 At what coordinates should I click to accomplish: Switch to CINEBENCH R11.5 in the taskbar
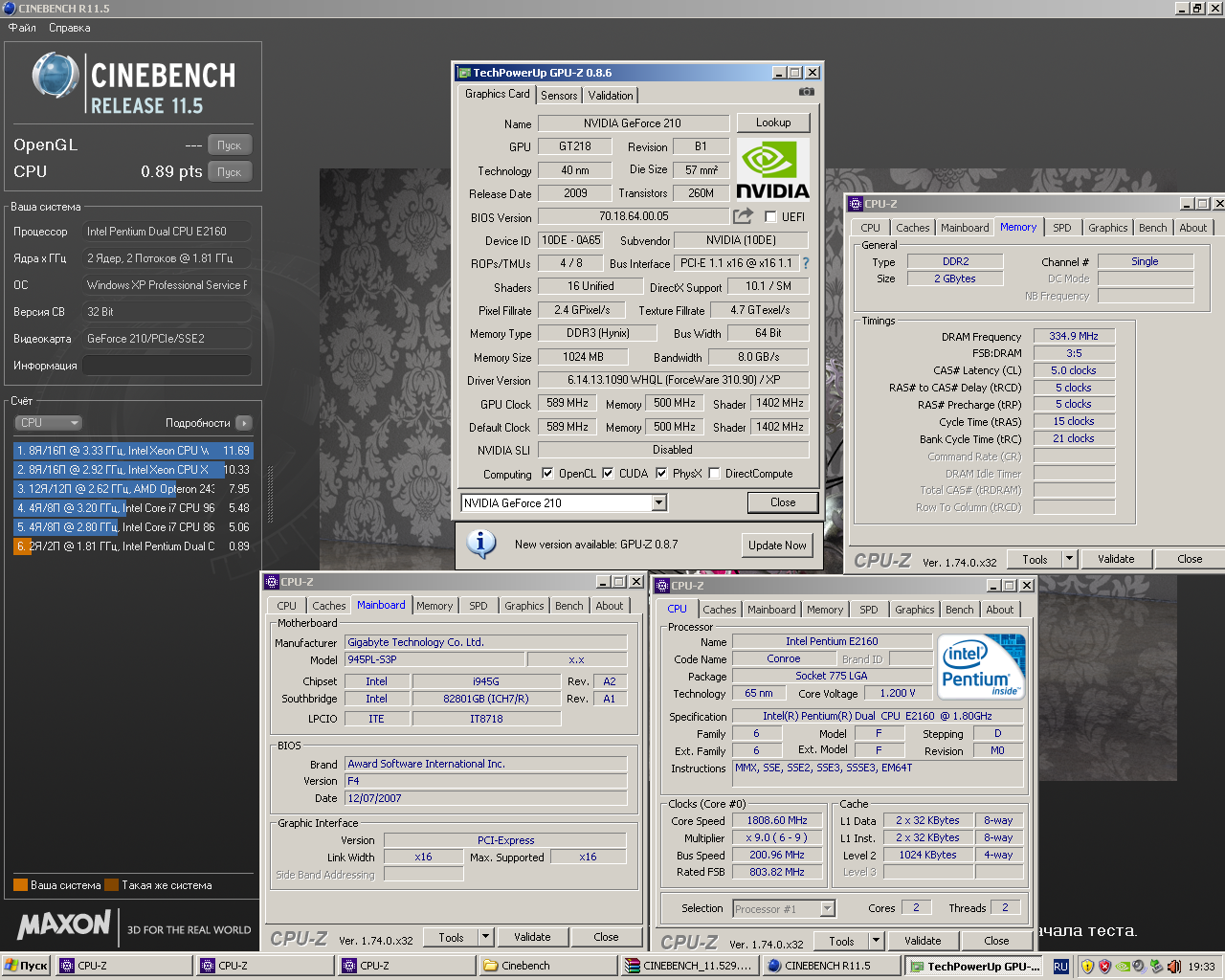[x=830, y=966]
